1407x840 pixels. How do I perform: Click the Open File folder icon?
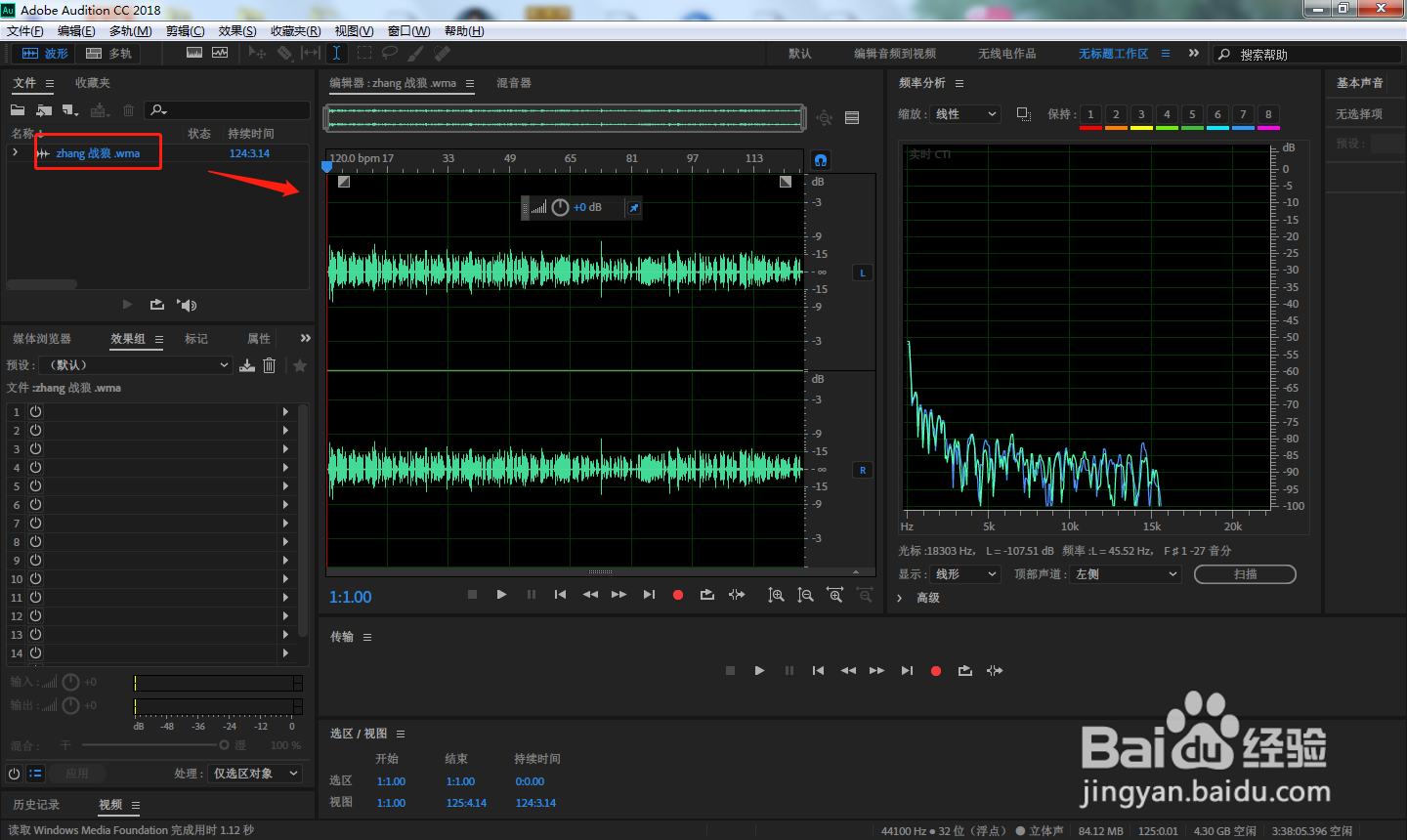(18, 110)
